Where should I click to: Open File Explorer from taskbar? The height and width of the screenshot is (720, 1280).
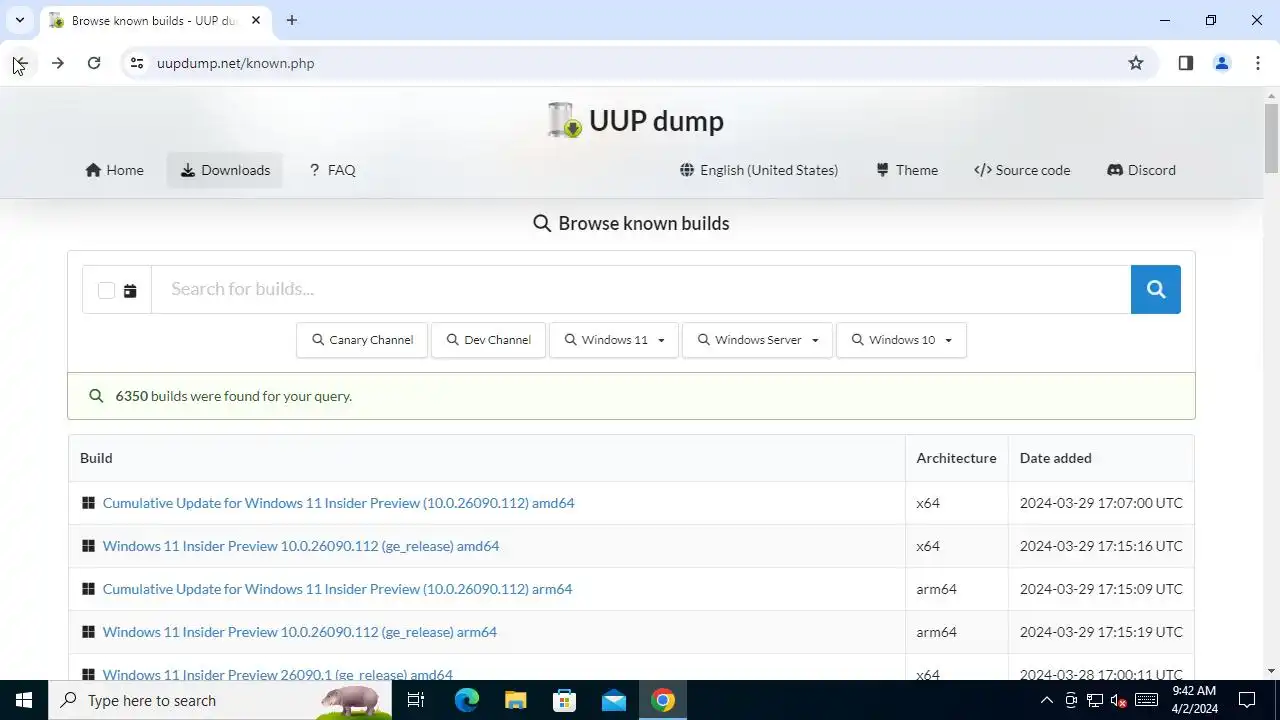coord(515,700)
